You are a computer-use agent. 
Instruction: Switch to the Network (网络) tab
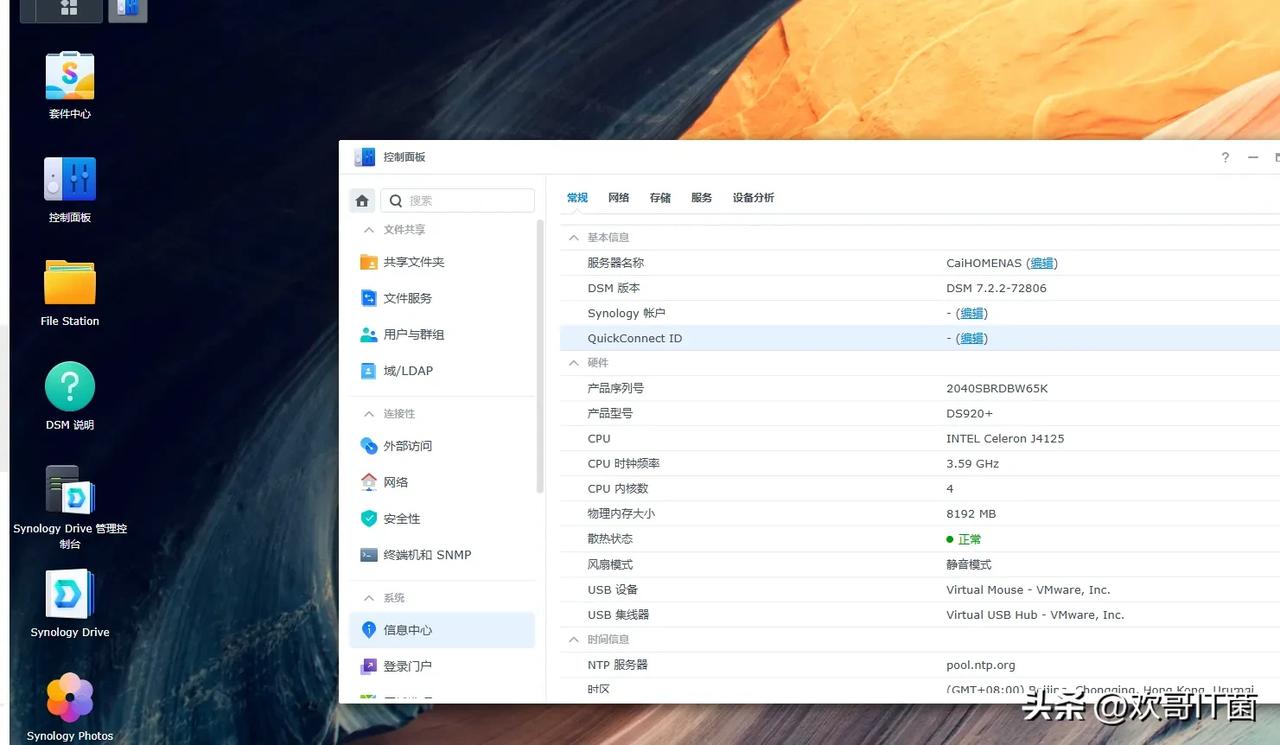tap(619, 198)
